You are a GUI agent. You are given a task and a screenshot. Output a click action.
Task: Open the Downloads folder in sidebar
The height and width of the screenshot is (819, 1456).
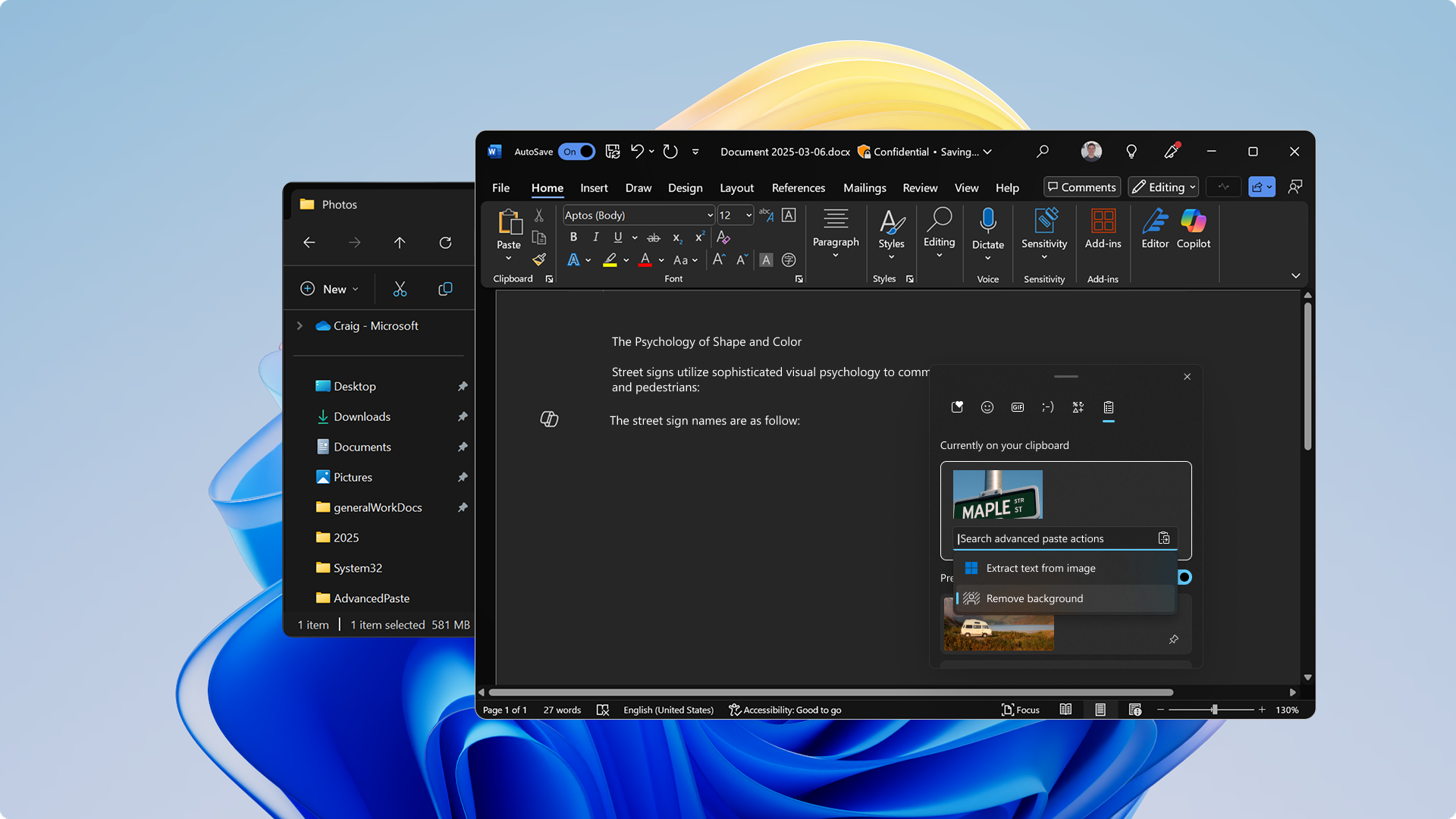(362, 416)
